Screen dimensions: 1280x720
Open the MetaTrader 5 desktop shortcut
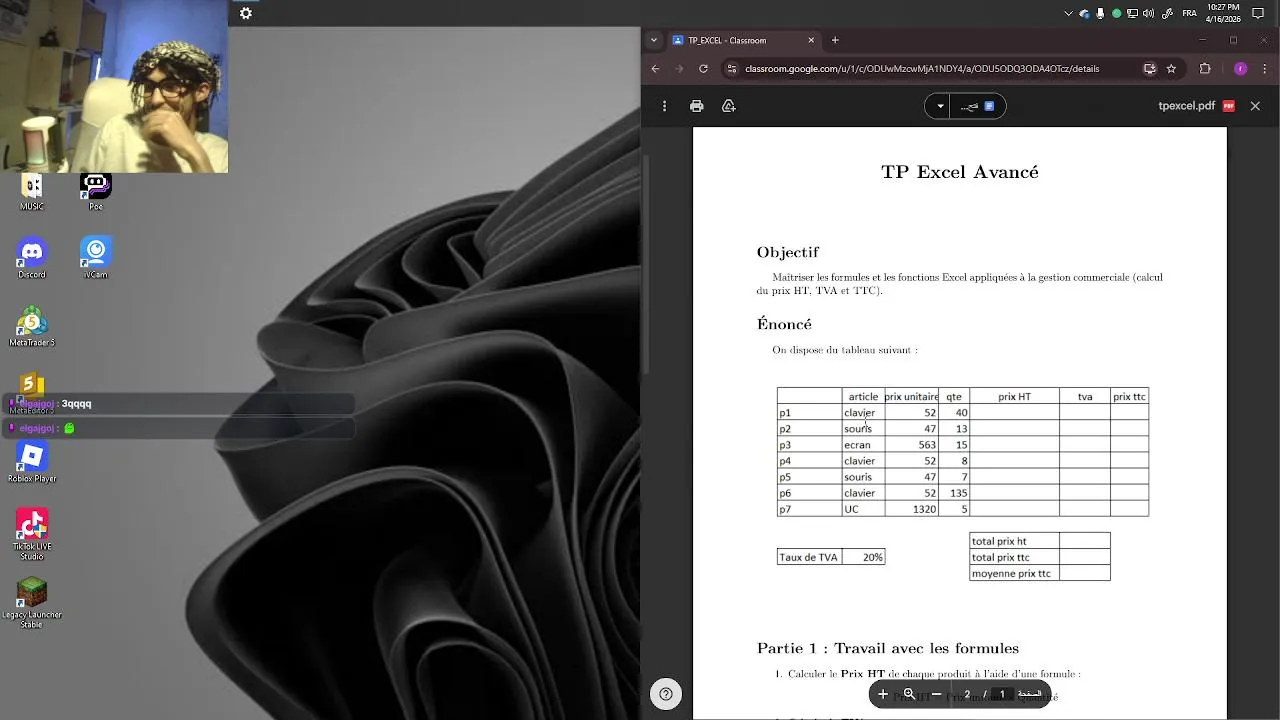pyautogui.click(x=32, y=326)
